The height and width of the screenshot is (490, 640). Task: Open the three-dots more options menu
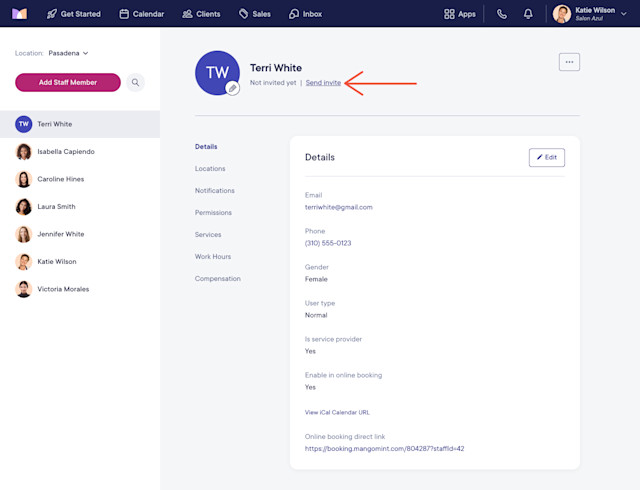pyautogui.click(x=569, y=62)
